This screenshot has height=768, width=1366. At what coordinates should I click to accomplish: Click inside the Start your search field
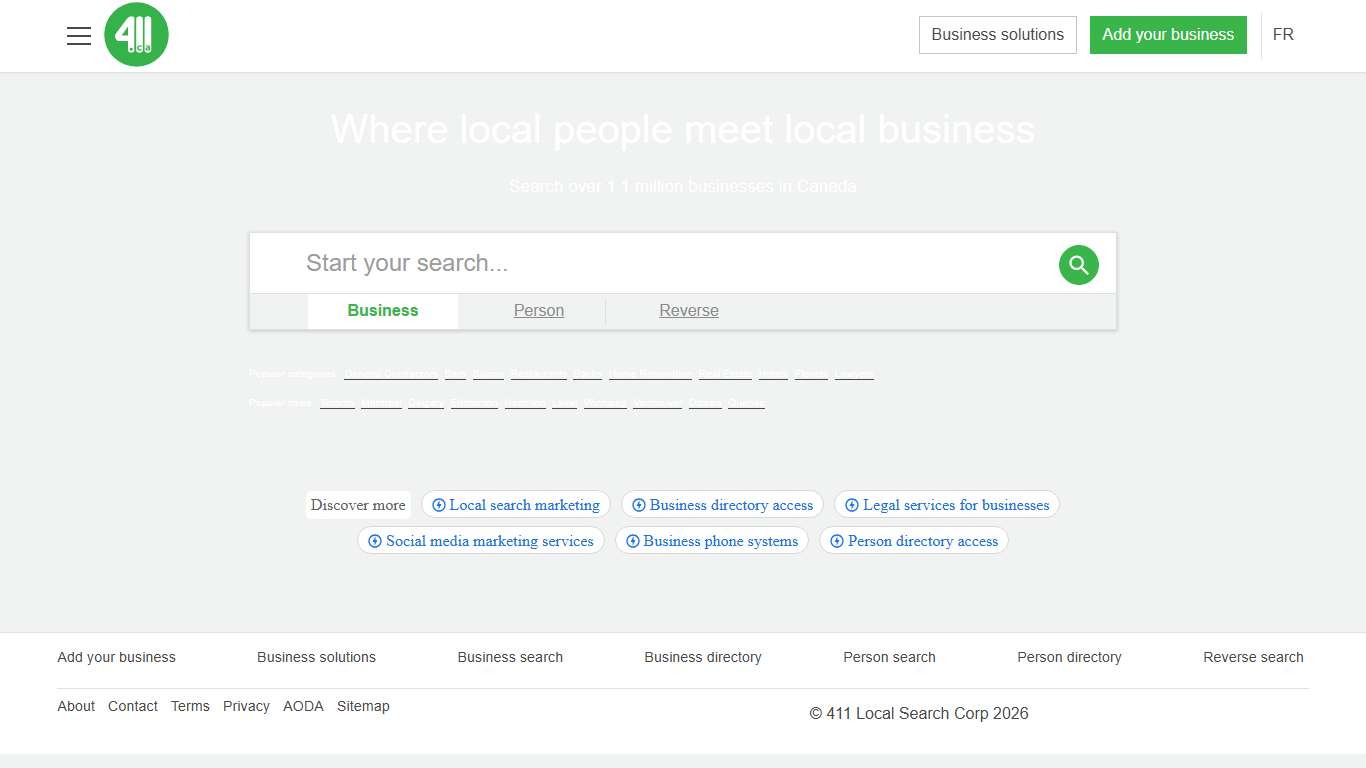[600, 263]
